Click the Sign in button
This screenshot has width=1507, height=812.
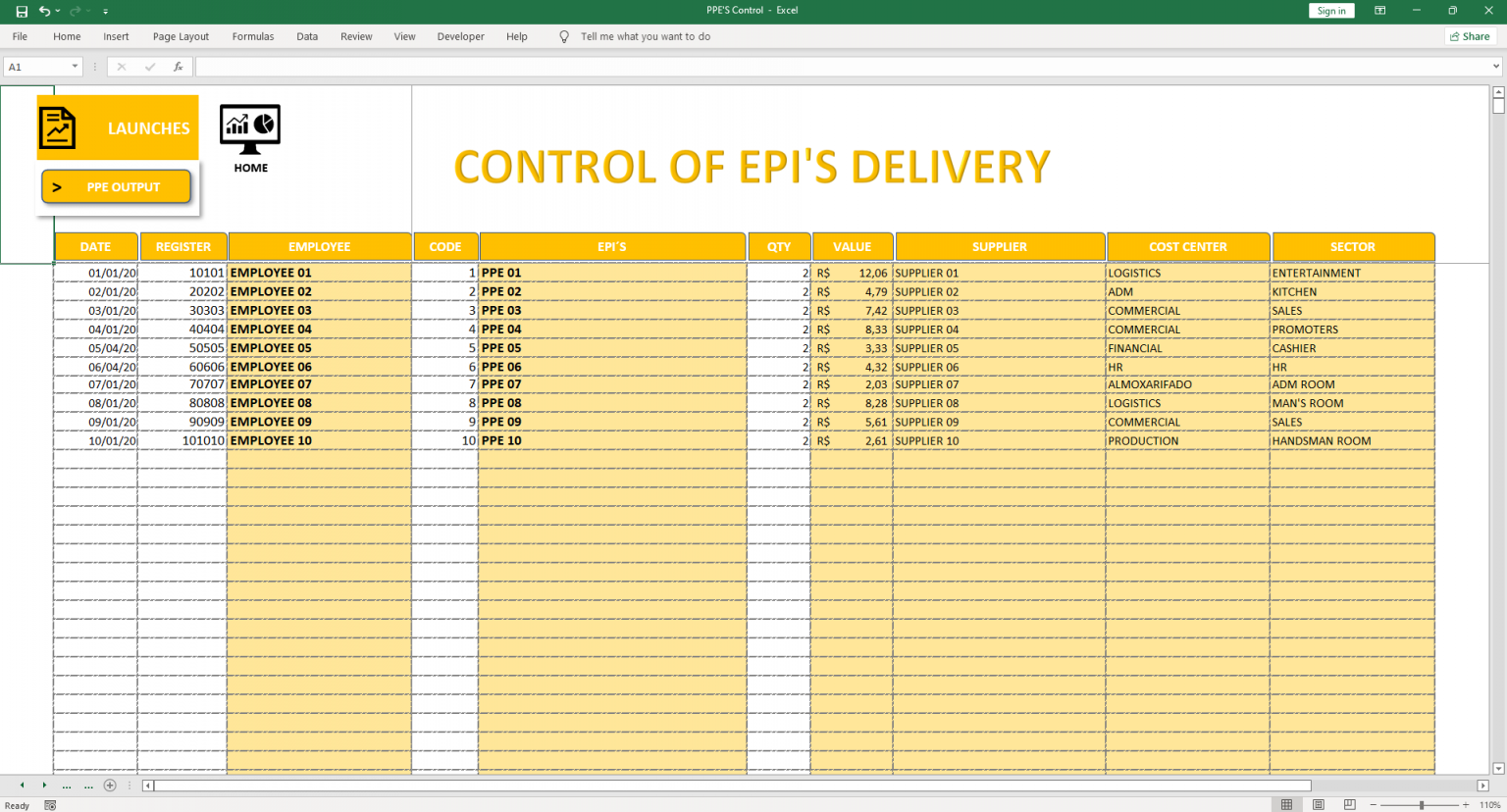pos(1331,11)
